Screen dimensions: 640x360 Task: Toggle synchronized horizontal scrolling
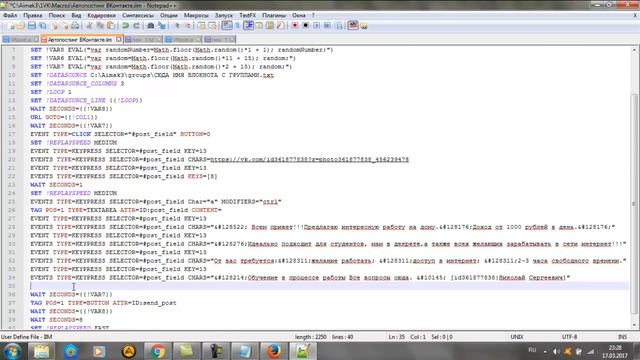pos(212,26)
